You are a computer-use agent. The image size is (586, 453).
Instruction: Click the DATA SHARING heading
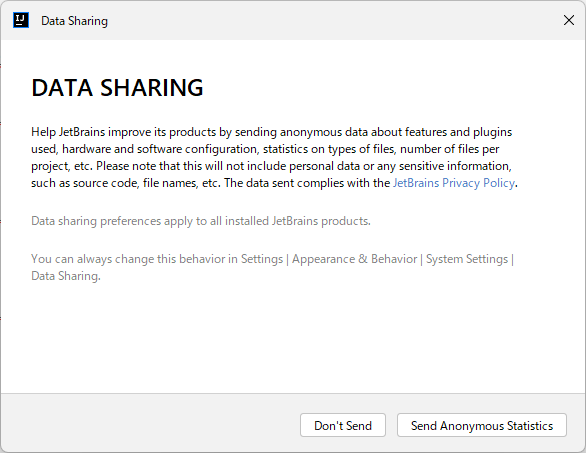[117, 88]
